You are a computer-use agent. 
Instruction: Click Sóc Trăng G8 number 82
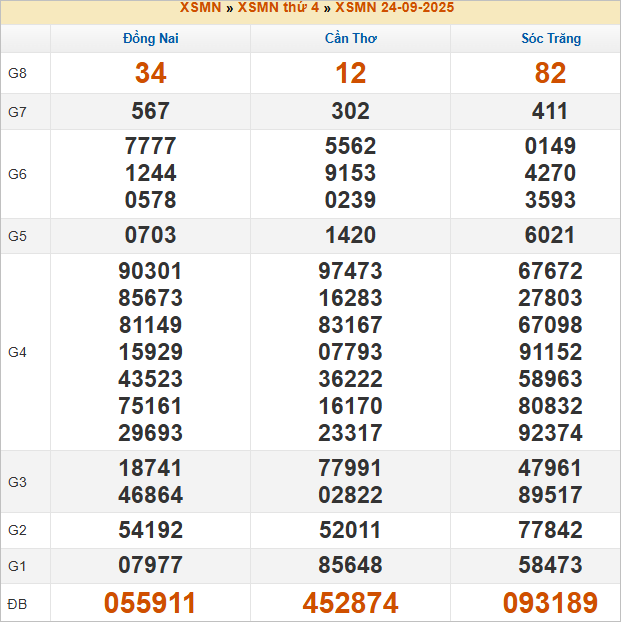(x=550, y=74)
